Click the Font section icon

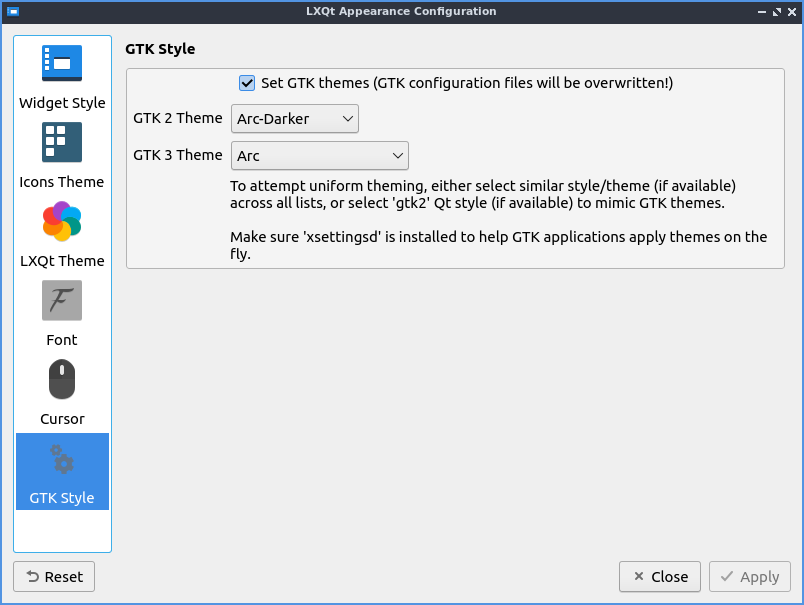tap(62, 300)
